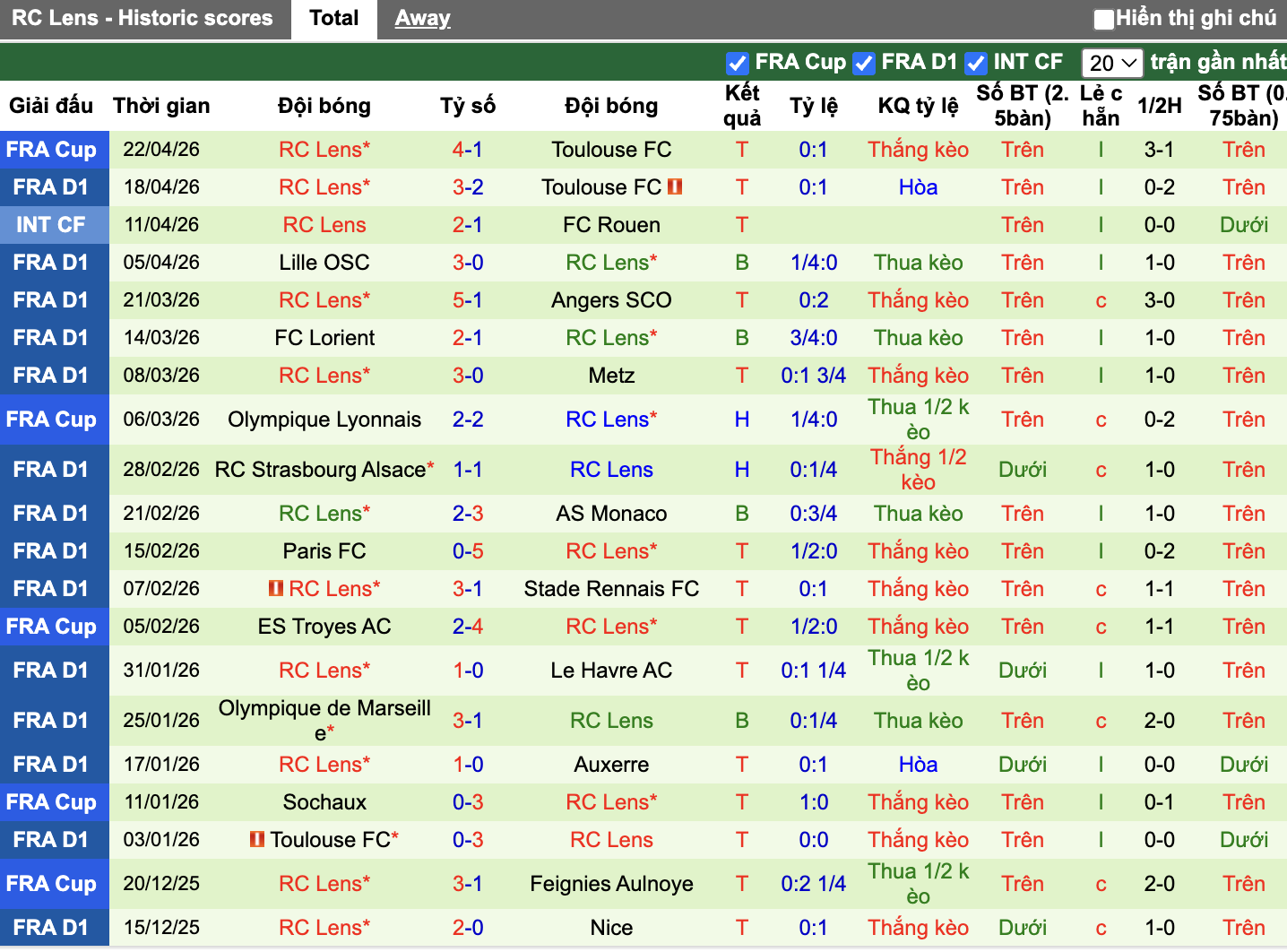Viewport: 1287px width, 952px height.
Task: Click Le Havre AC team name
Action: pyautogui.click(x=611, y=671)
